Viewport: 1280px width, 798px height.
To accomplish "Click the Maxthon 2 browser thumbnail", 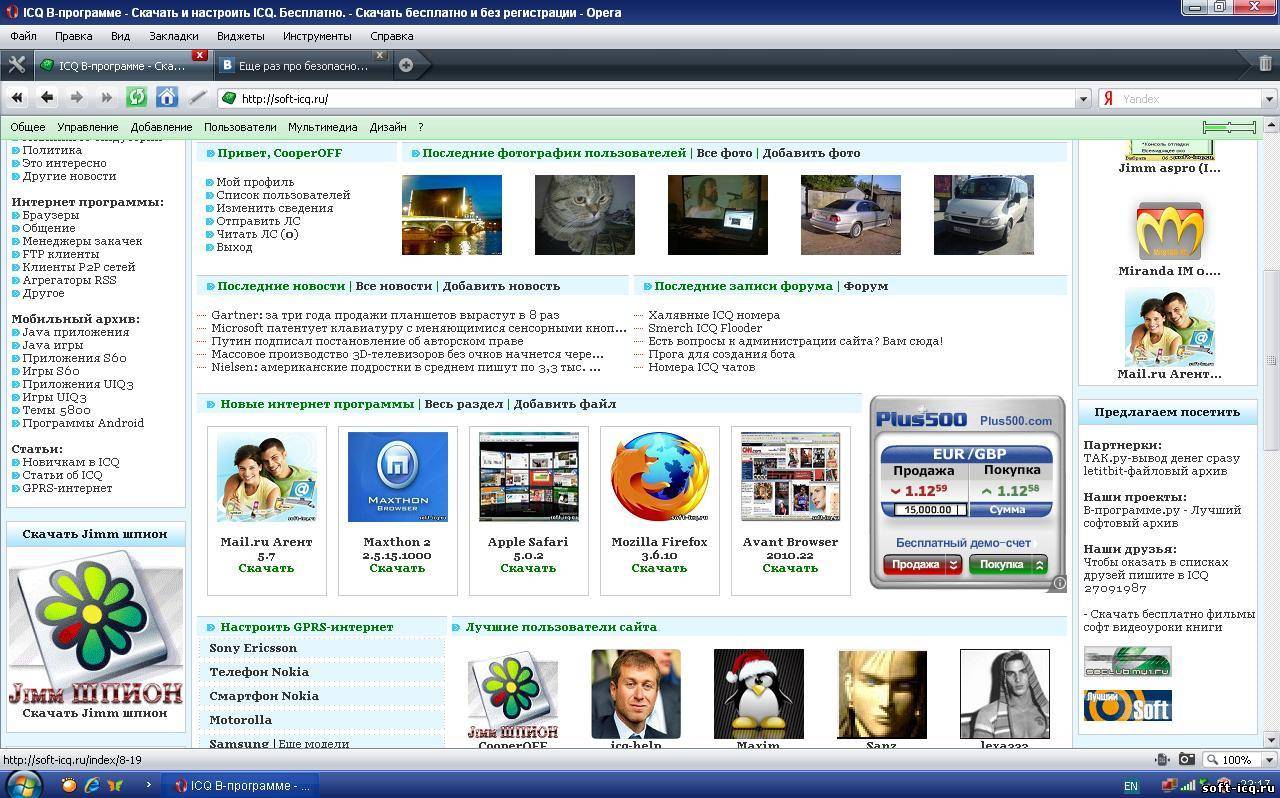I will [x=398, y=477].
